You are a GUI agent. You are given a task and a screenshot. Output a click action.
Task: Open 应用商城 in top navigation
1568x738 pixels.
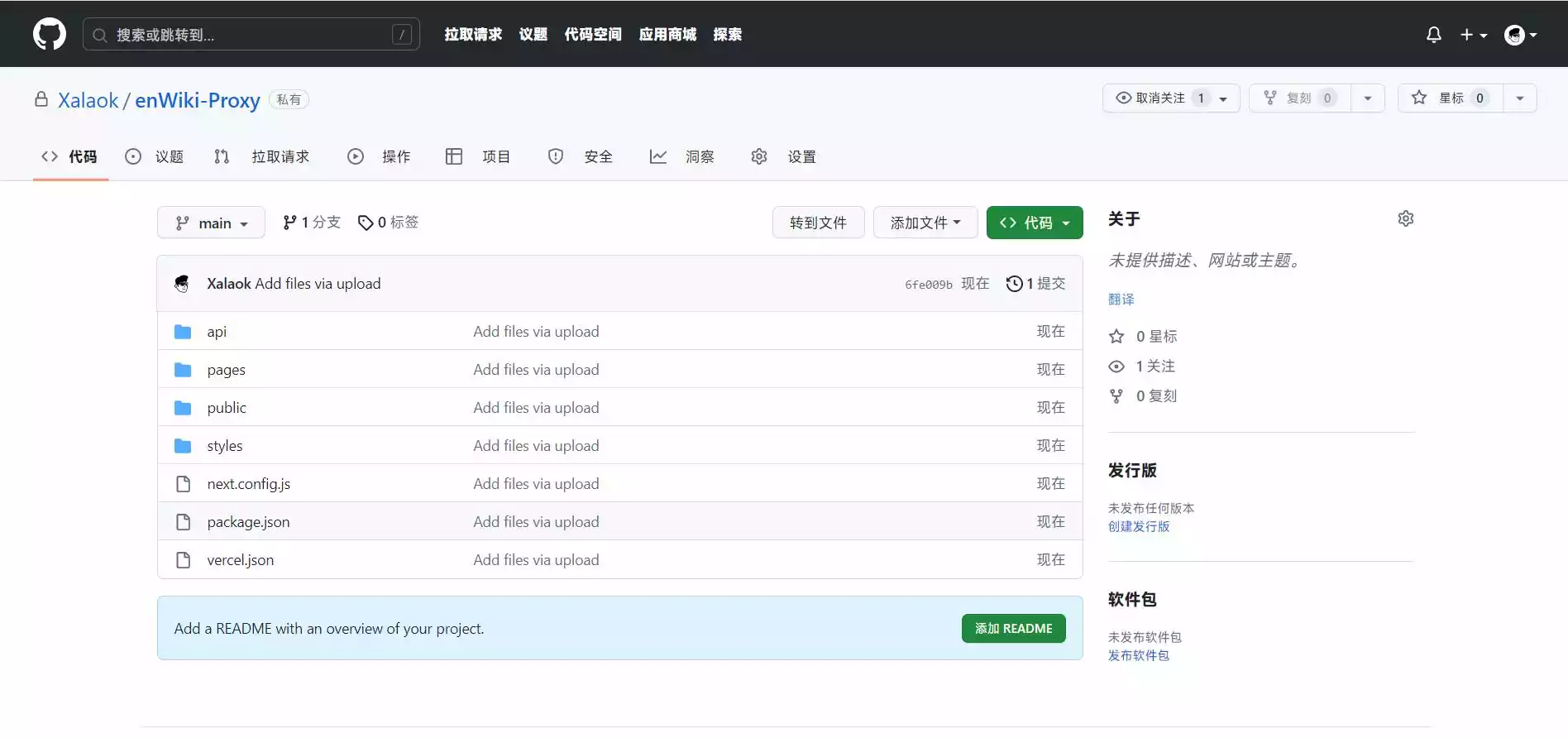click(x=667, y=35)
